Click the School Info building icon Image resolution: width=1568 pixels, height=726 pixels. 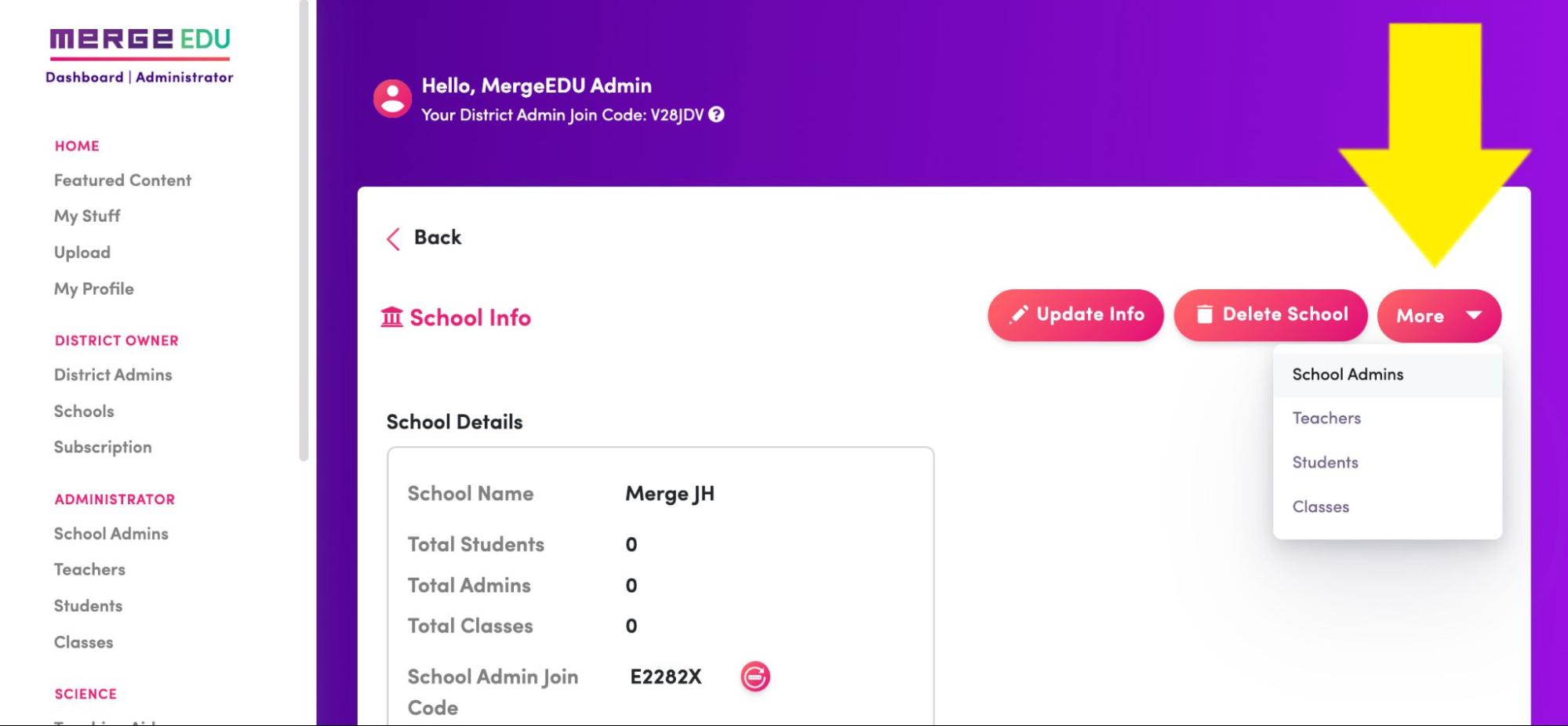tap(391, 318)
